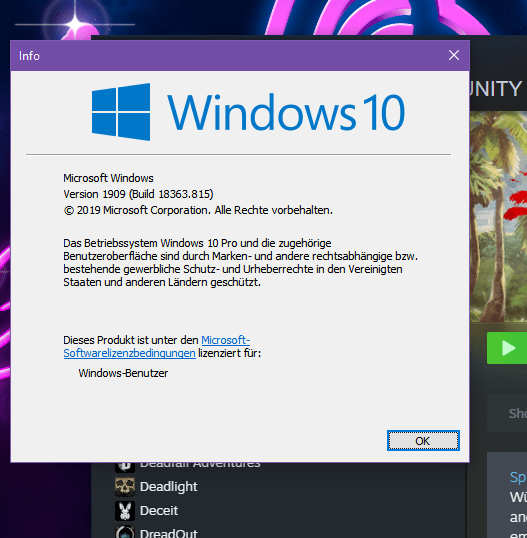This screenshot has width=527, height=538.
Task: Click the game artwork with palm trees
Action: tap(499, 216)
